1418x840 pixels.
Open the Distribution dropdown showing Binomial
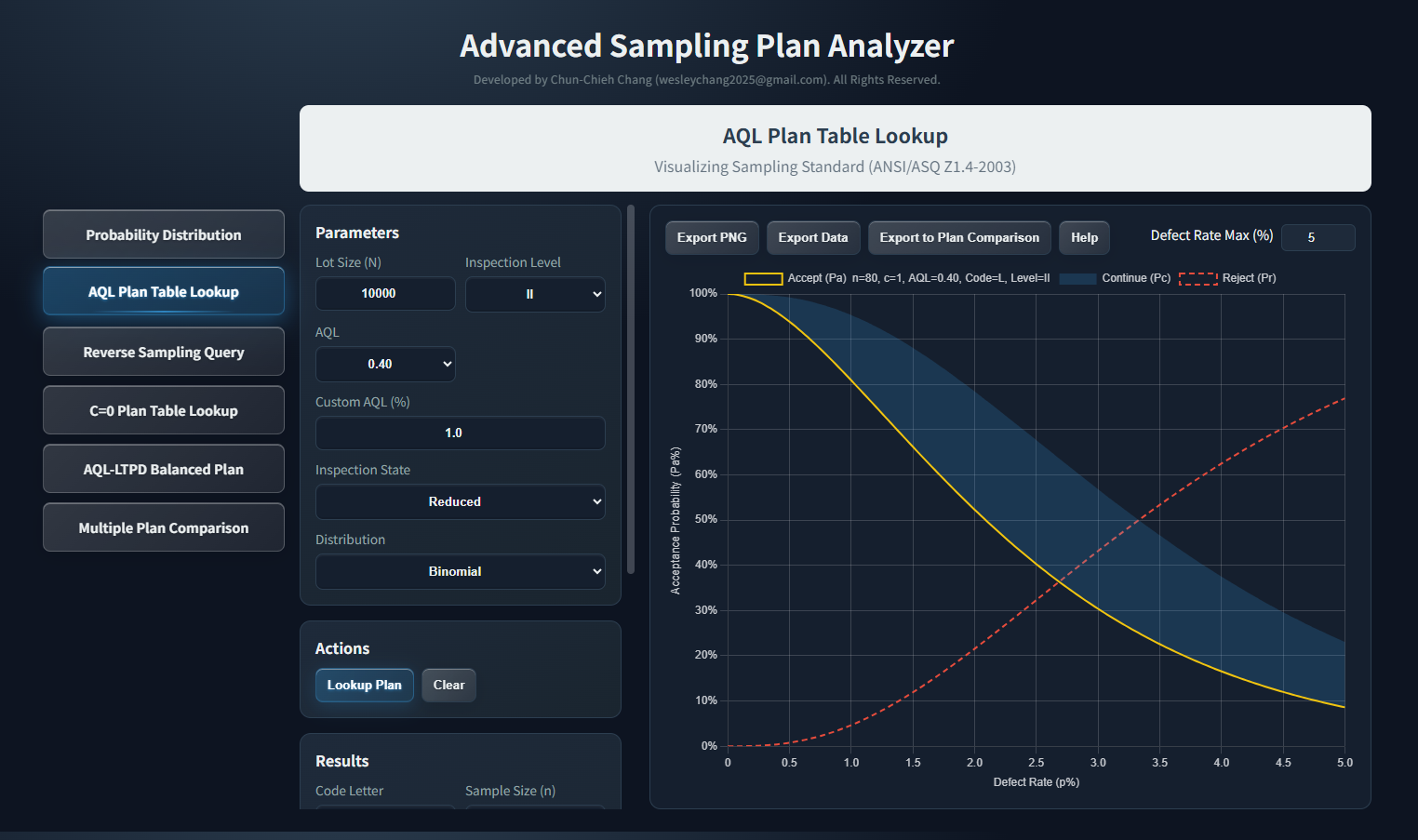[460, 571]
